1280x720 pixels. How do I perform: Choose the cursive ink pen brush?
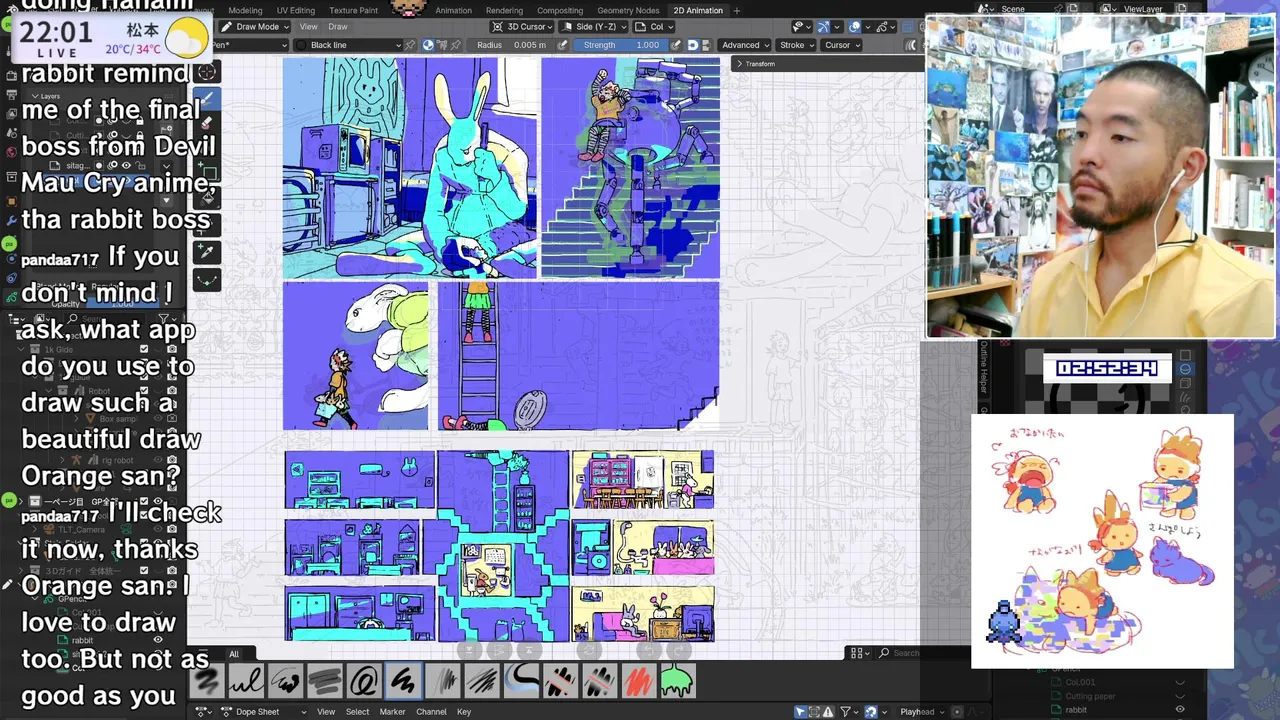click(246, 682)
